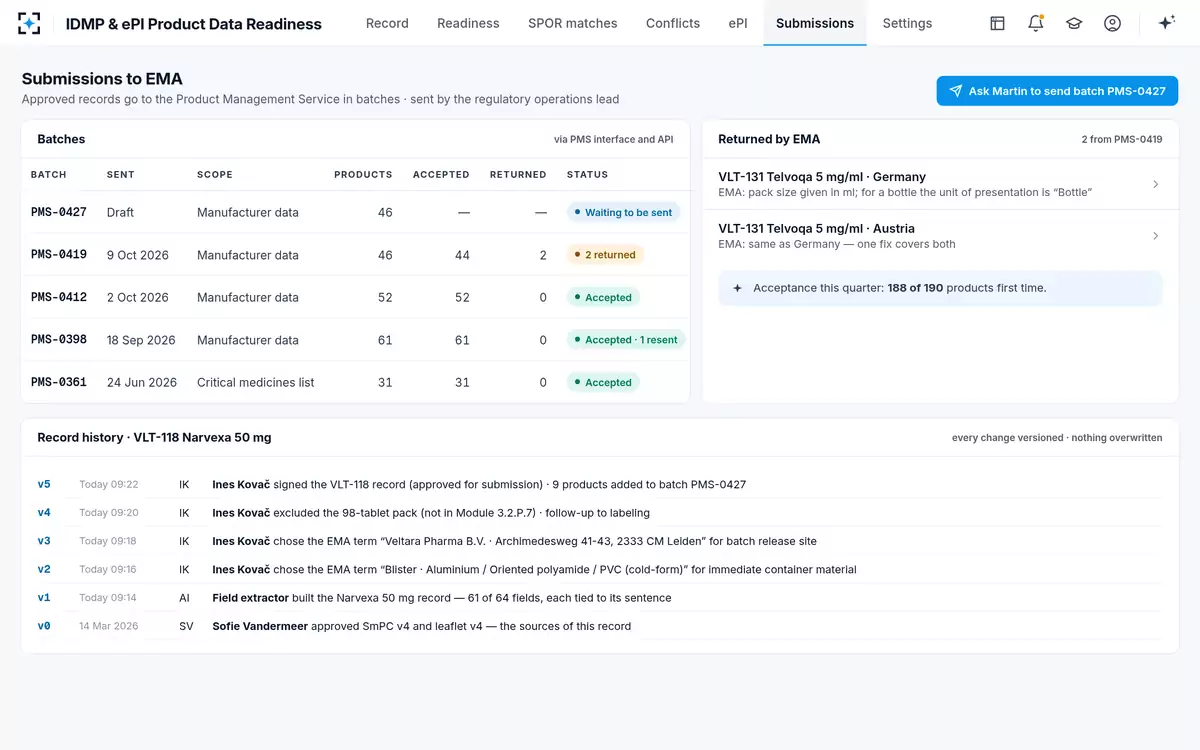This screenshot has width=1200, height=750.
Task: Expand the VLT-131 Telvoqa Austria returned item
Action: pos(940,236)
